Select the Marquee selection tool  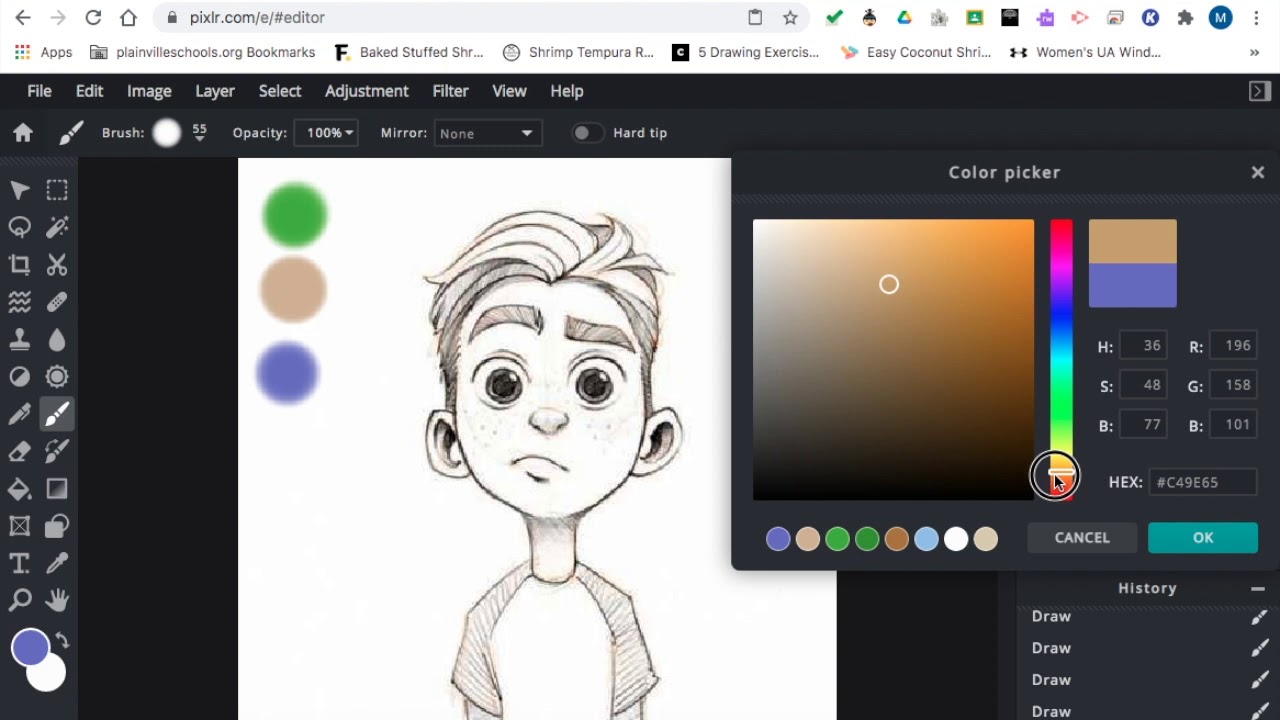(57, 190)
